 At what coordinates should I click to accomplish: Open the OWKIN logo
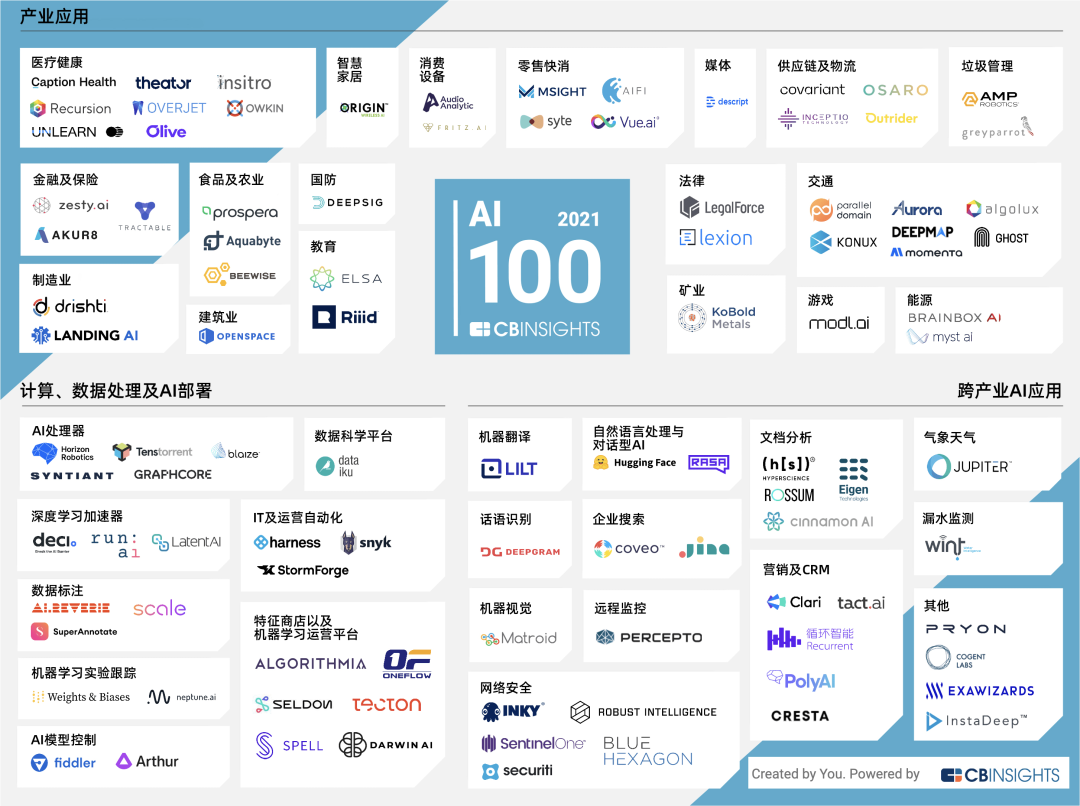coord(255,108)
